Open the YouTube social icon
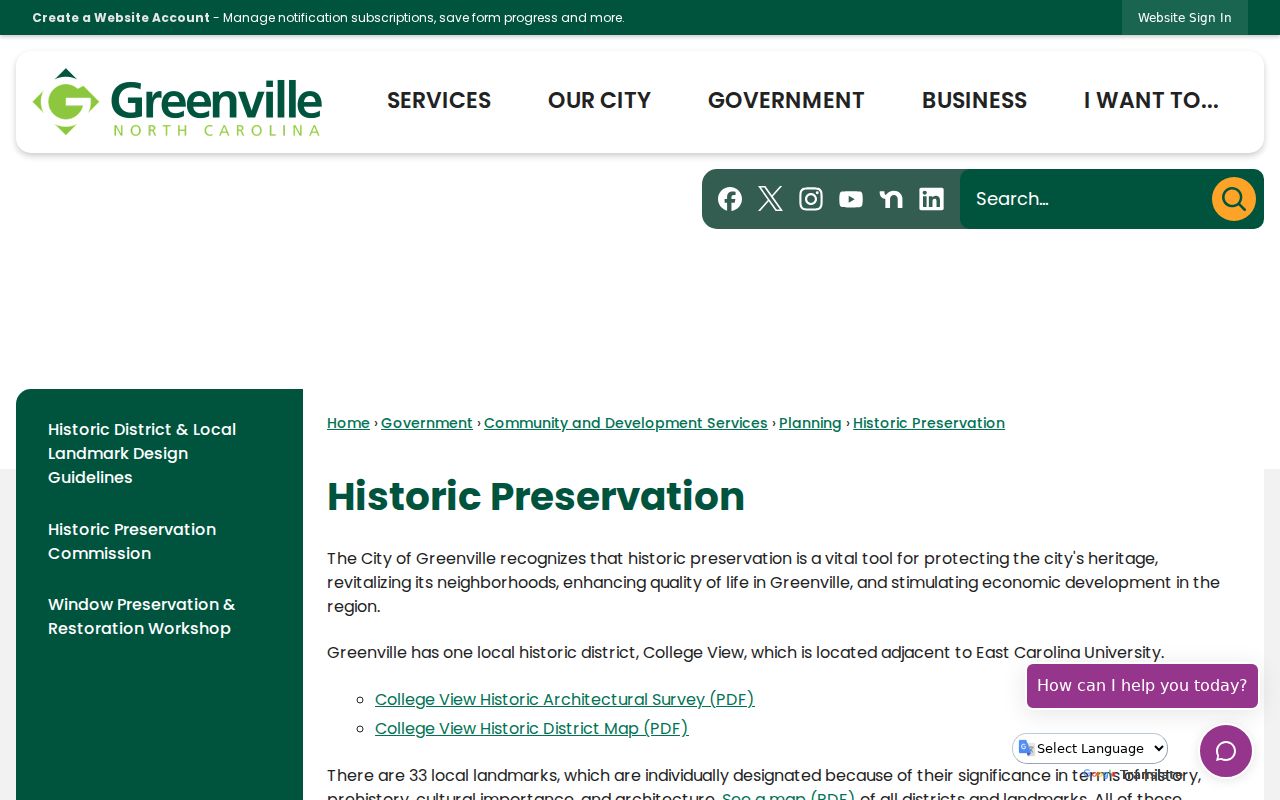 [851, 199]
